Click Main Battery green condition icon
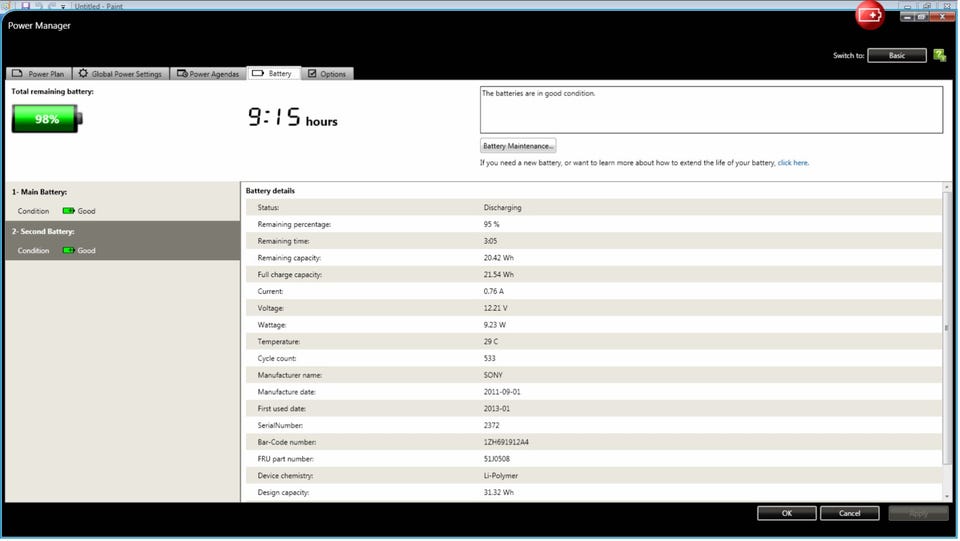This screenshot has height=541, width=960. (68, 211)
